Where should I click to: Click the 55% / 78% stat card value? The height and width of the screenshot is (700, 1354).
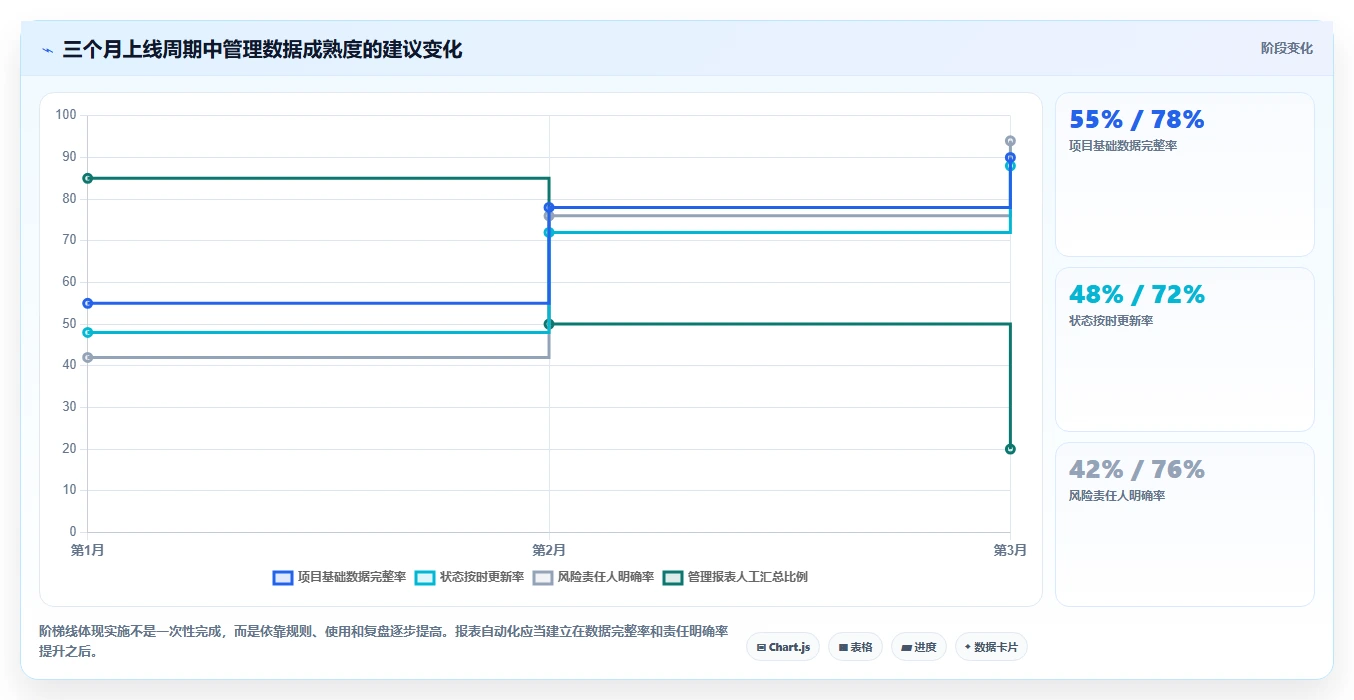1137,120
